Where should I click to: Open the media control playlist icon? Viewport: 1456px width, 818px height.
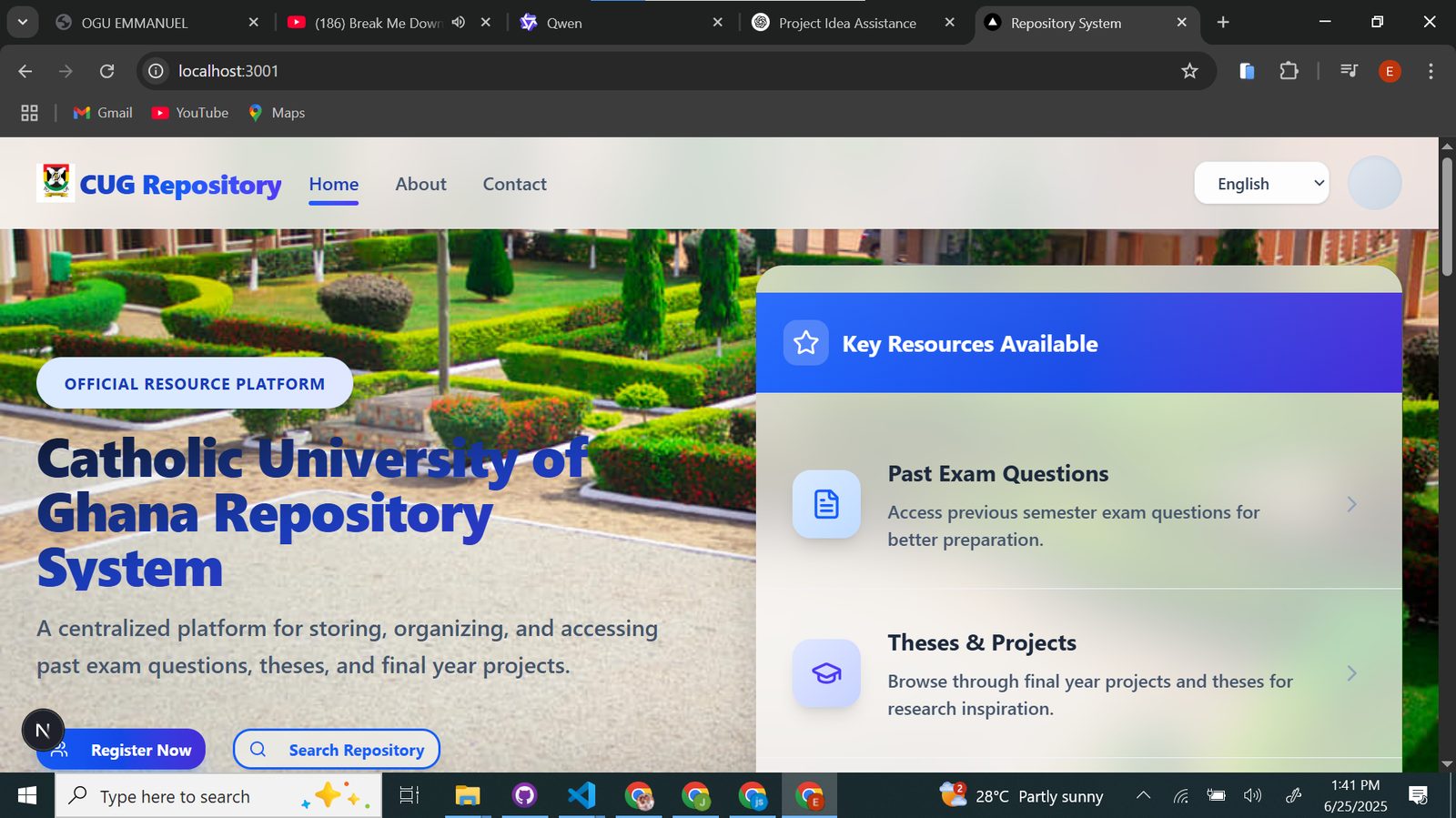tap(1349, 71)
